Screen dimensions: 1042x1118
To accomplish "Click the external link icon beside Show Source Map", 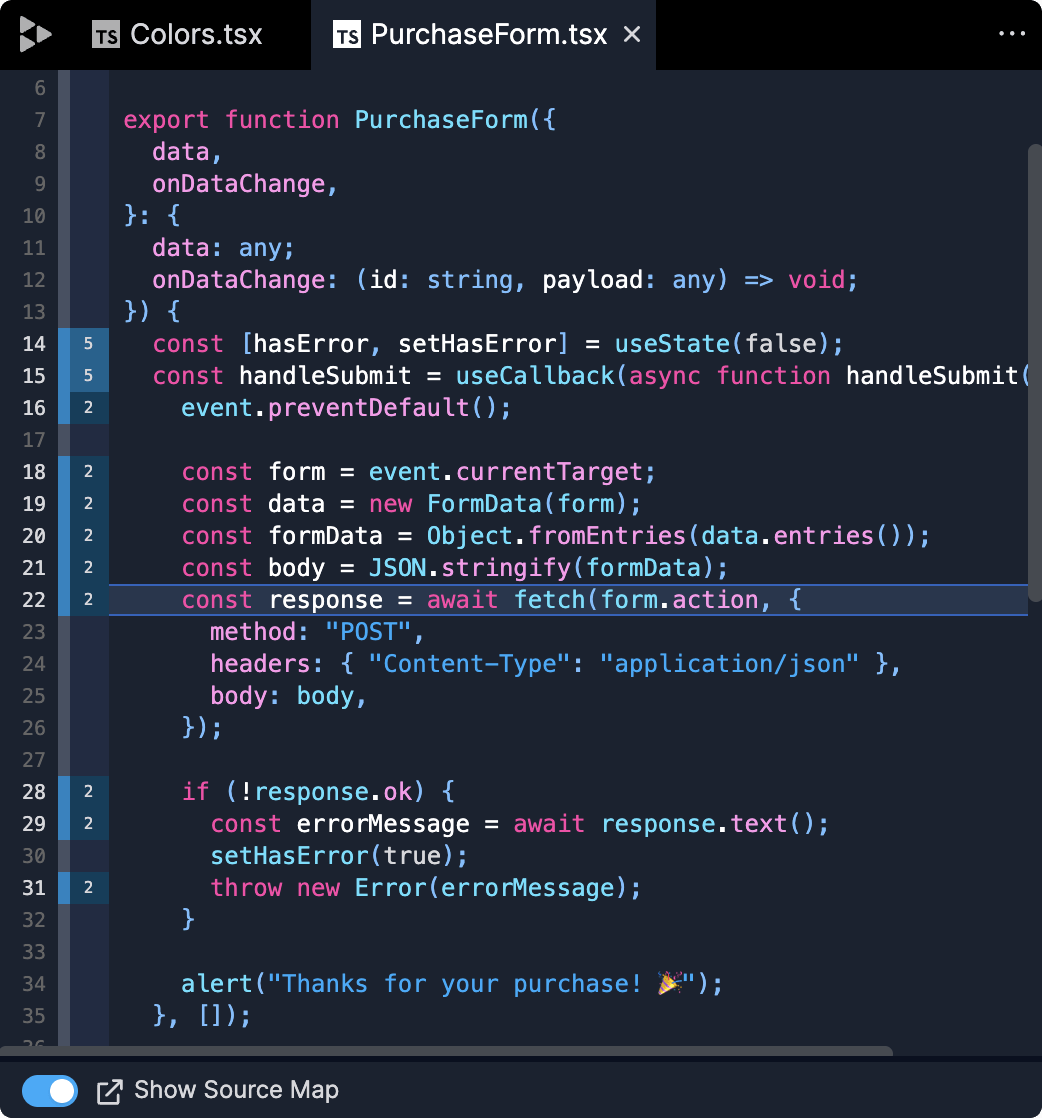I will (x=109, y=1091).
